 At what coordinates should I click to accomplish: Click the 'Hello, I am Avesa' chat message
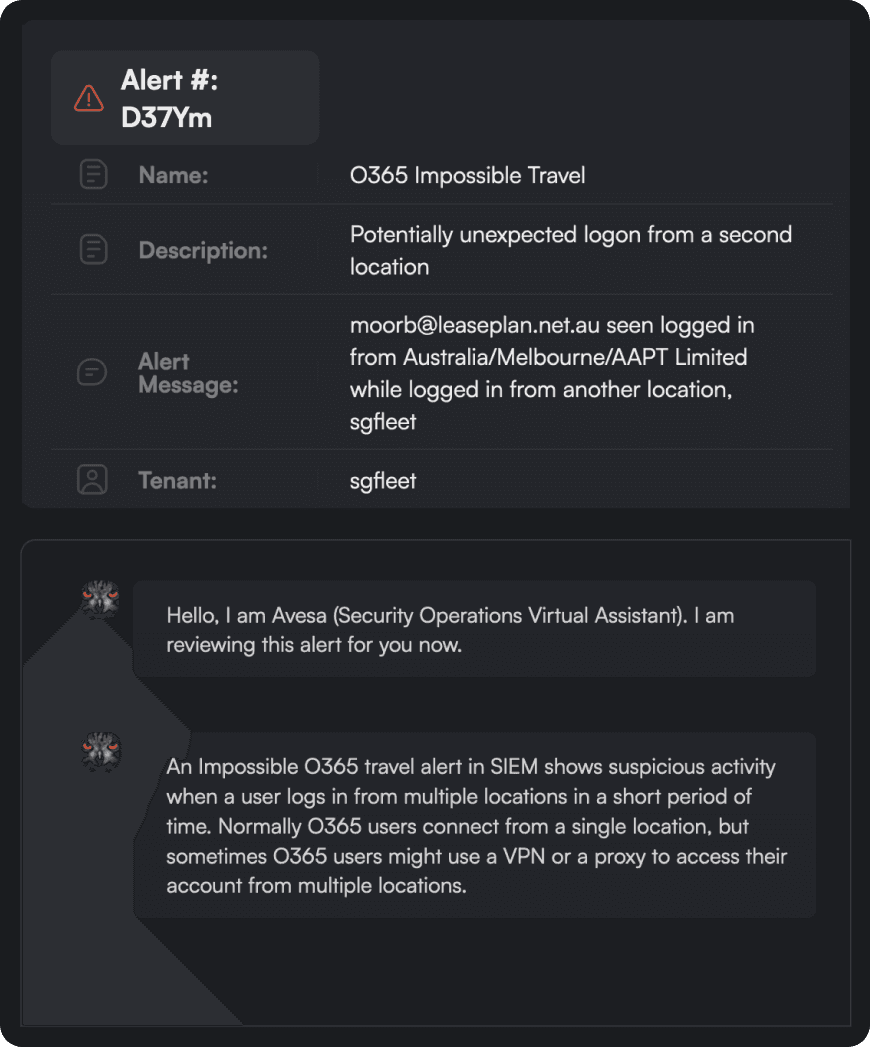[450, 629]
